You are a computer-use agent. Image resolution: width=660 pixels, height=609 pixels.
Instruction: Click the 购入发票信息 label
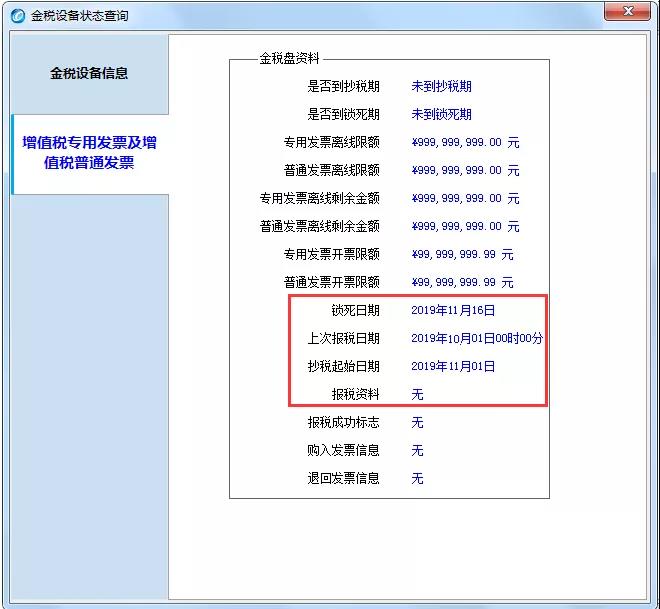343,451
